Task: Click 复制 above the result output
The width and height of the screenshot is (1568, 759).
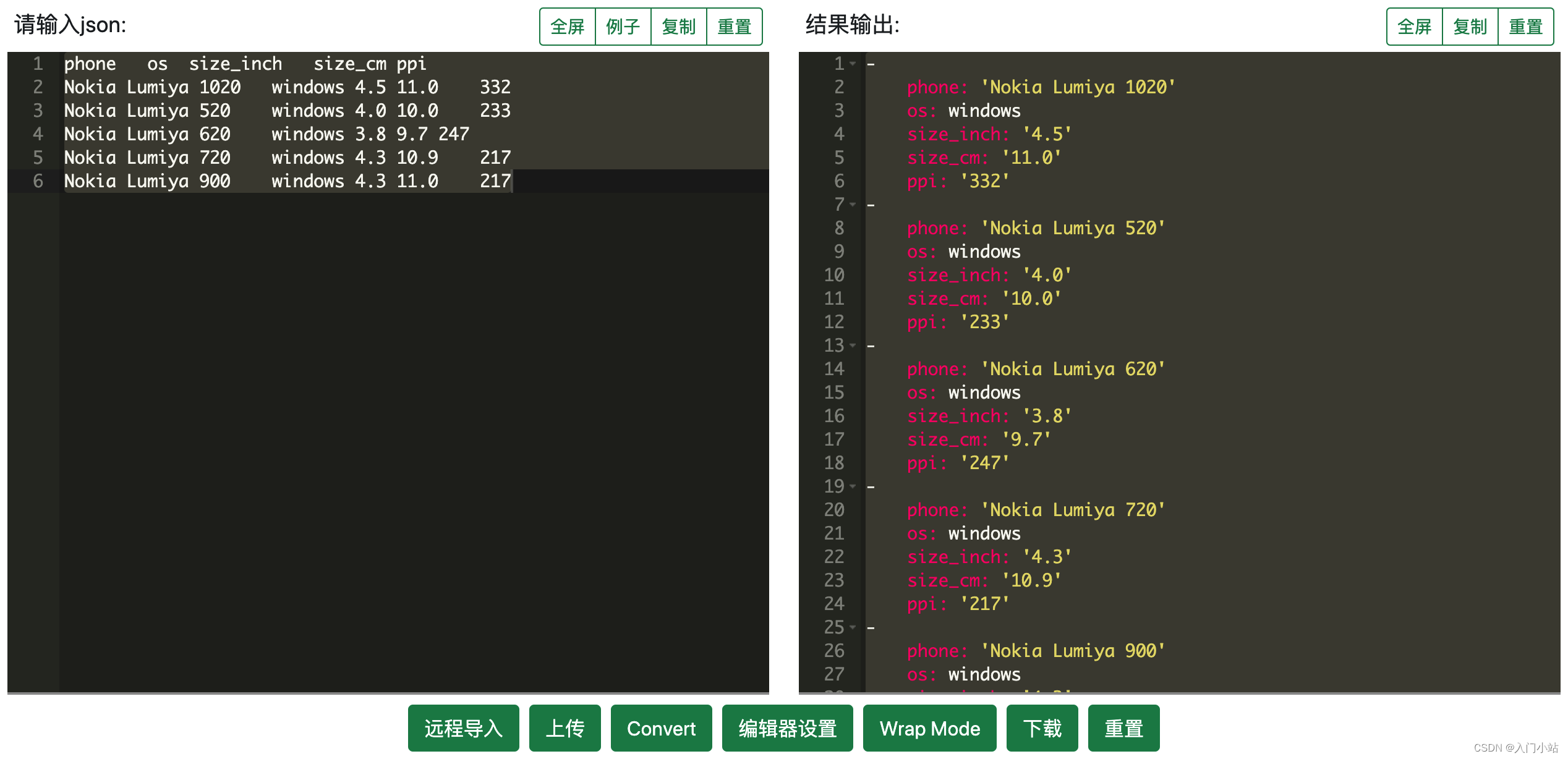Action: (1470, 26)
